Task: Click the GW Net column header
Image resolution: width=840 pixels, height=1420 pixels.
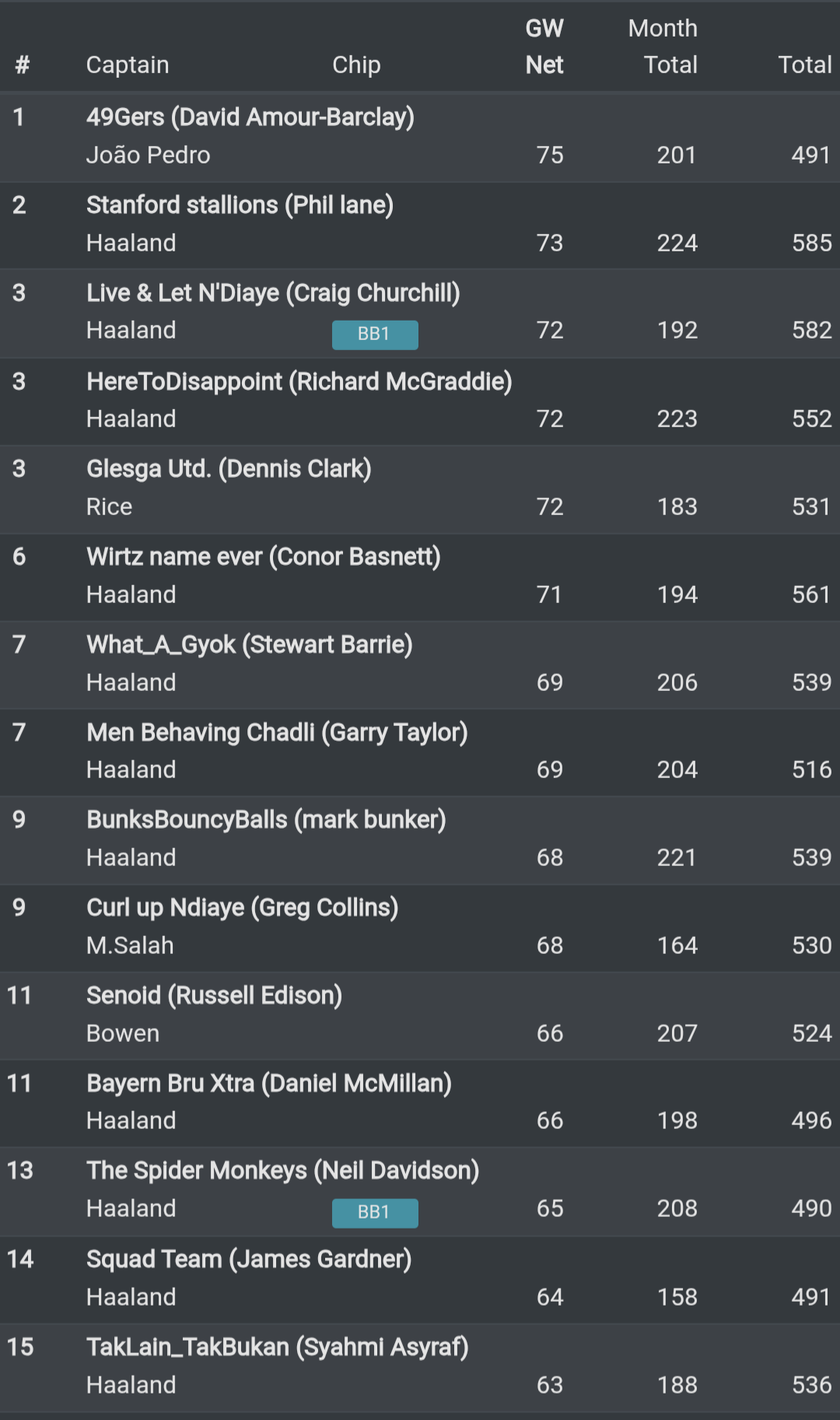Action: coord(544,47)
